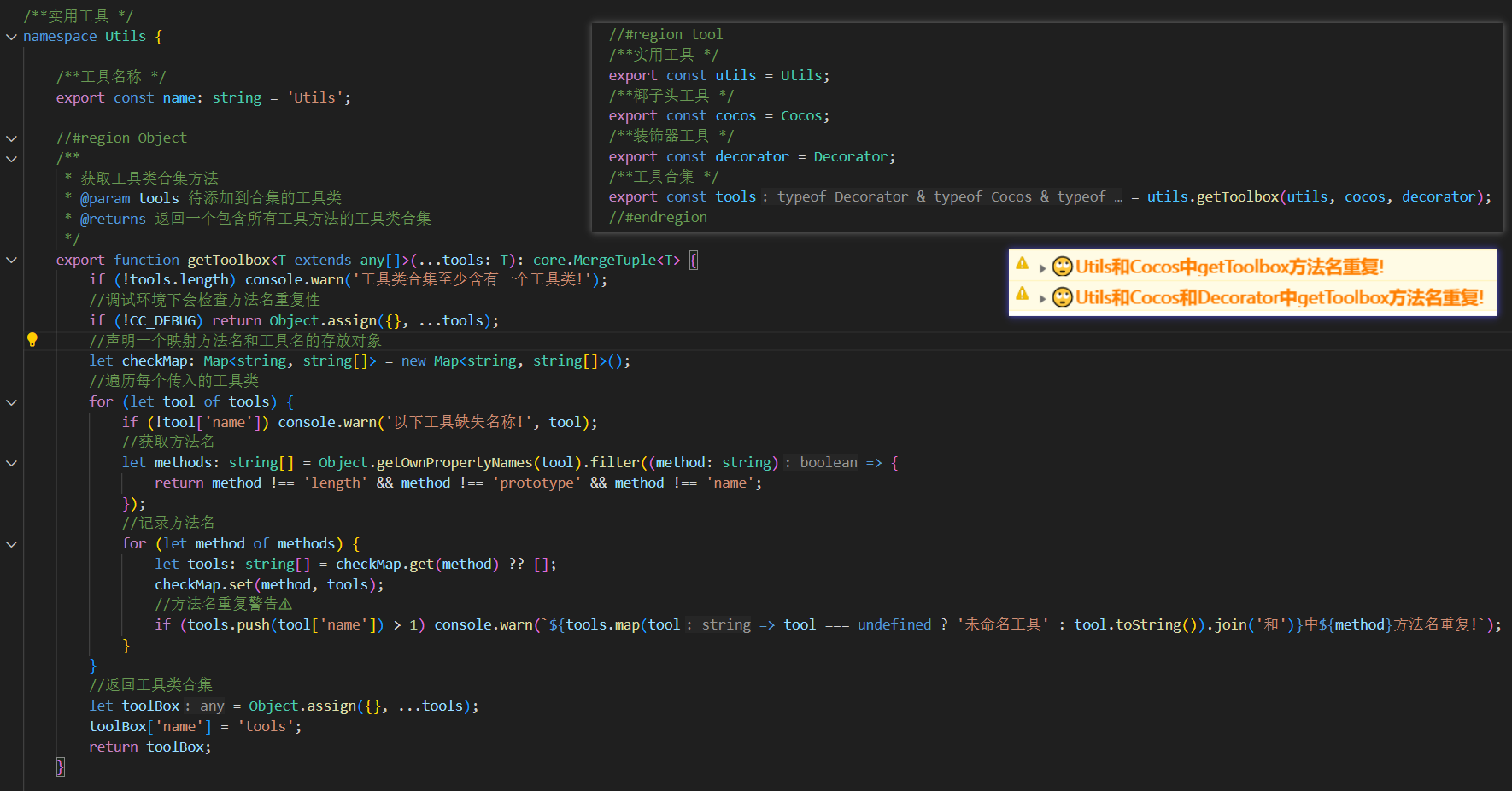Click 'checkMap' in the 'let checkMap' declaration
The height and width of the screenshot is (791, 1512).
pyautogui.click(x=155, y=361)
